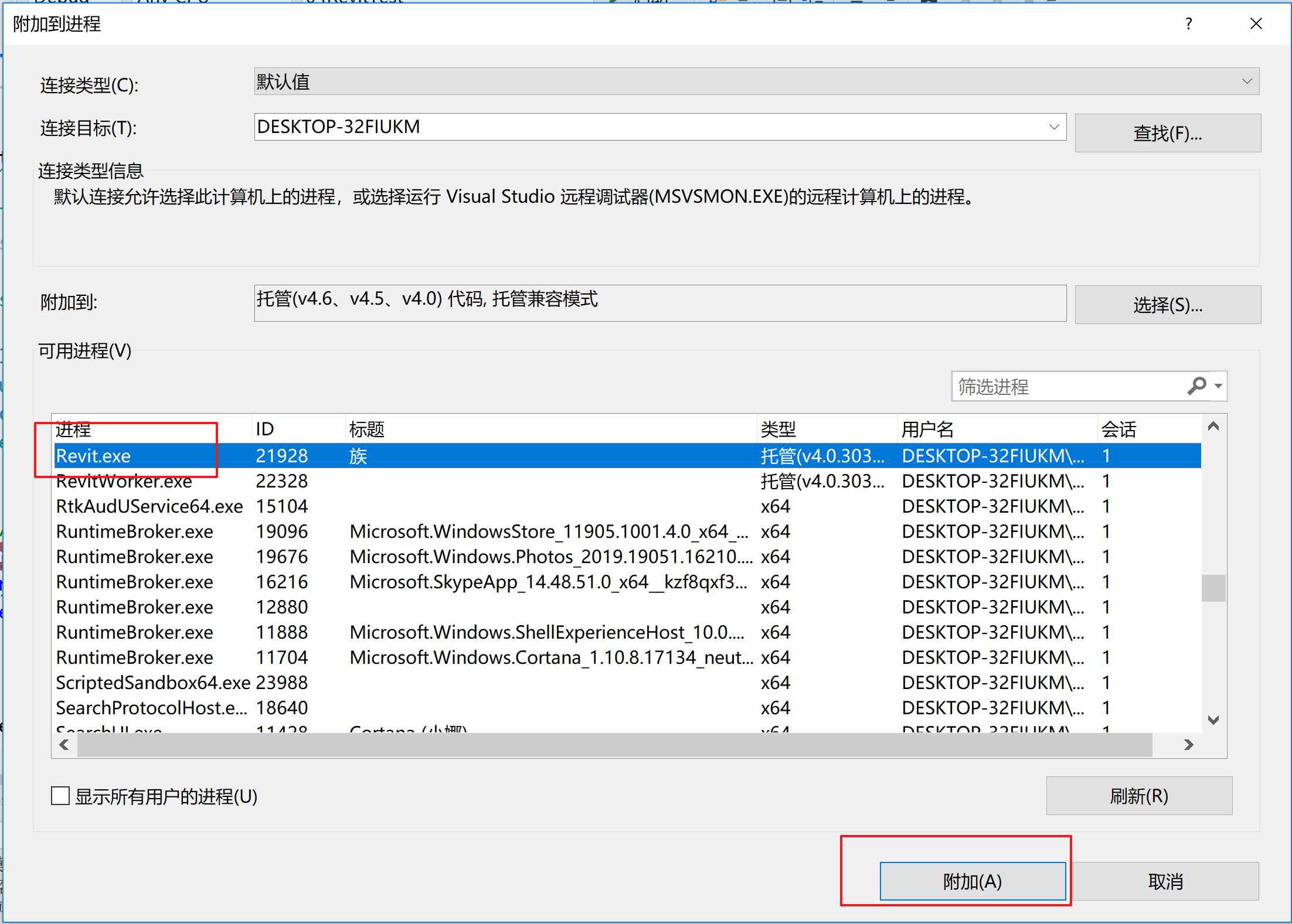
Task: Expand the connection type dropdown
Action: [1246, 81]
